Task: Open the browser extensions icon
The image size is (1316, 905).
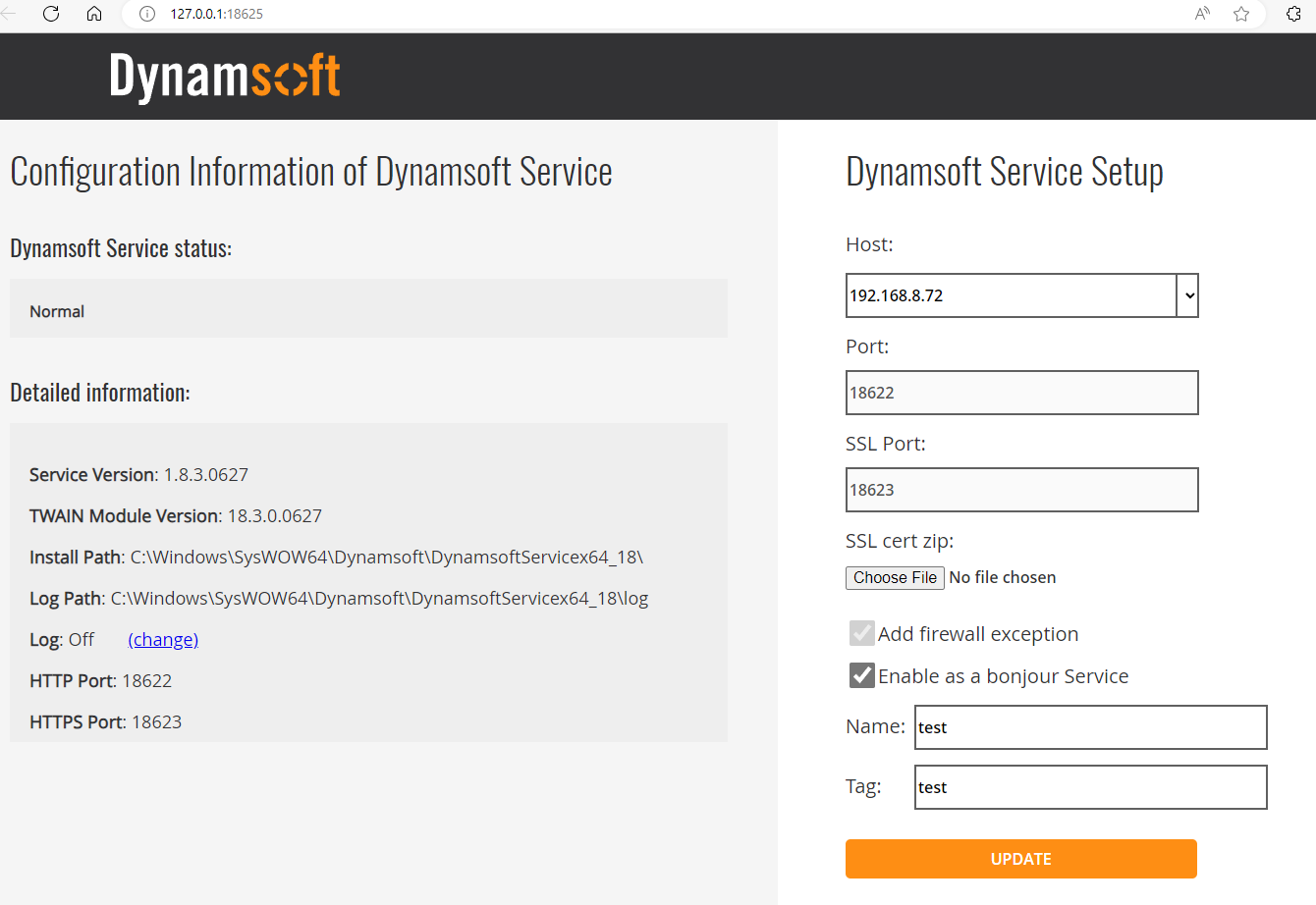Action: (1293, 14)
